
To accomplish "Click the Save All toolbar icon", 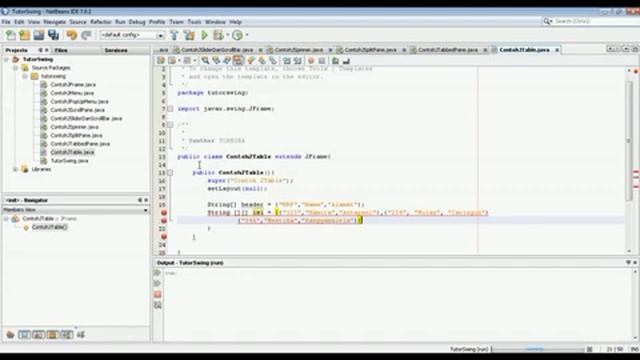I will pyautogui.click(x=53, y=35).
